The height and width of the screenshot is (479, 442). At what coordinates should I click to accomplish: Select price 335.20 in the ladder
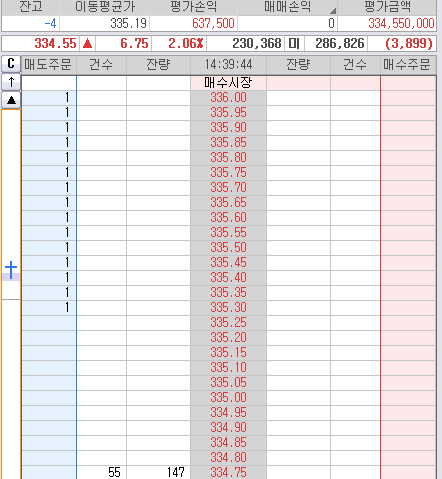(228, 338)
